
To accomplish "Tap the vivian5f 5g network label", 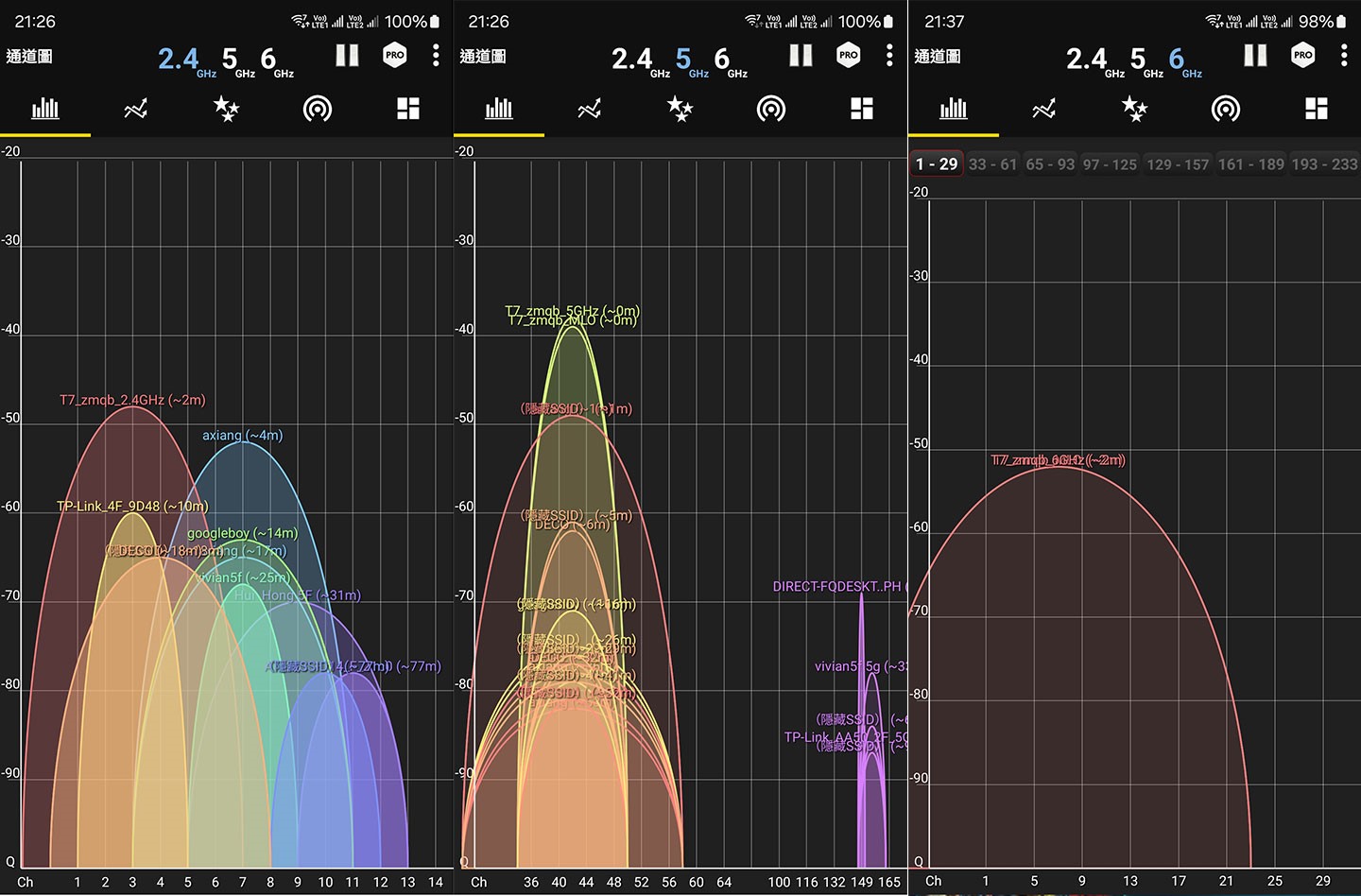I will coord(859,666).
